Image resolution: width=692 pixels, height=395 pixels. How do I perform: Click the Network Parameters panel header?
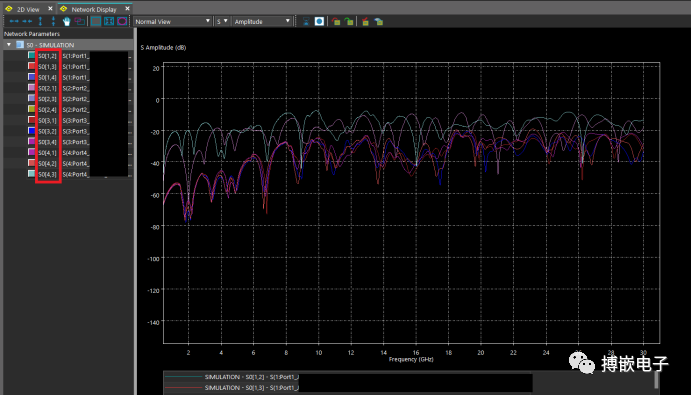point(68,34)
